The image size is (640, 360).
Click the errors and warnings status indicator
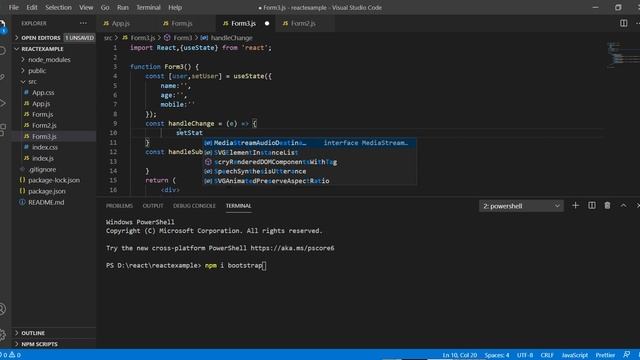(11, 355)
